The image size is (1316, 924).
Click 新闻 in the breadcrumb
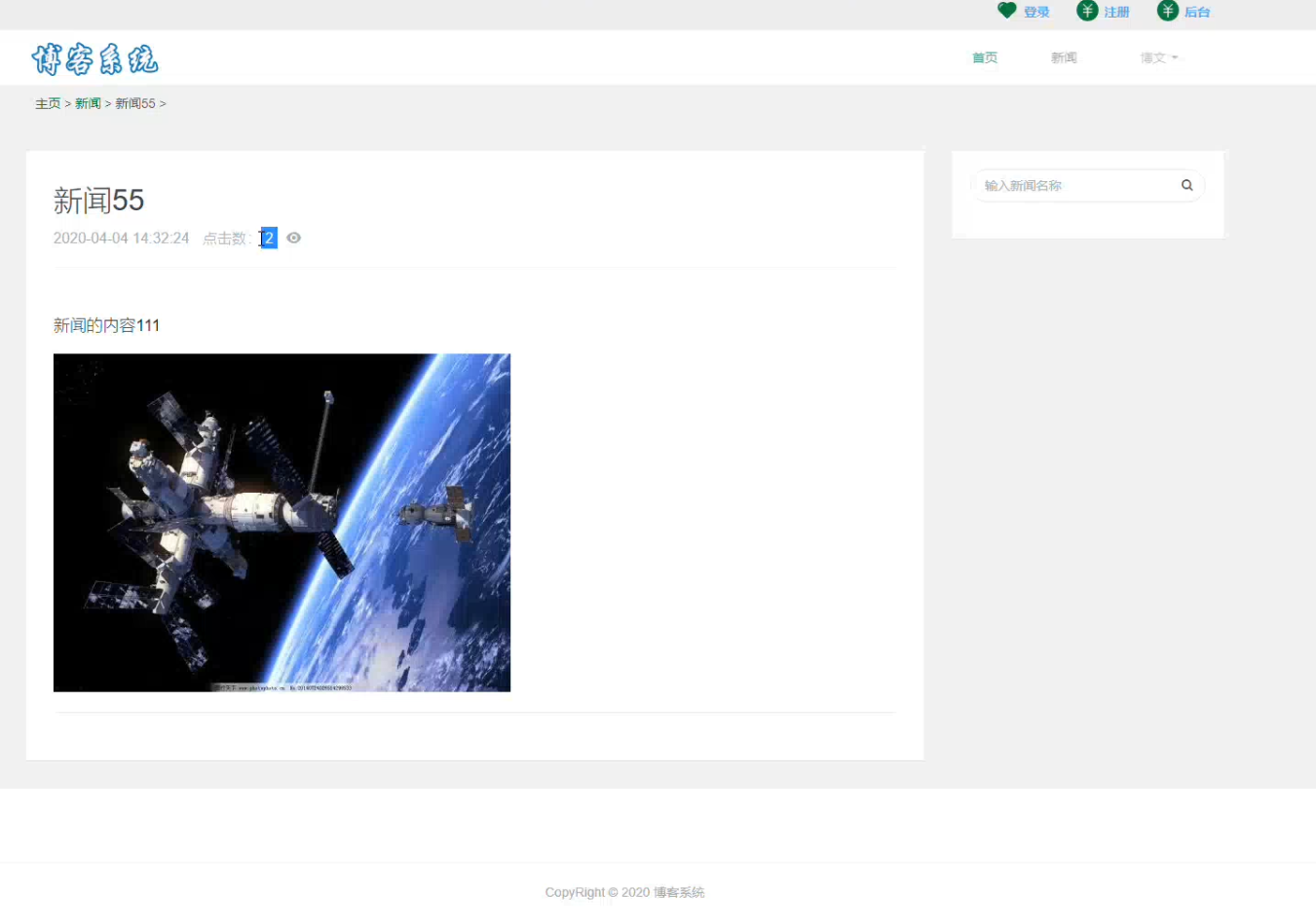pos(88,103)
